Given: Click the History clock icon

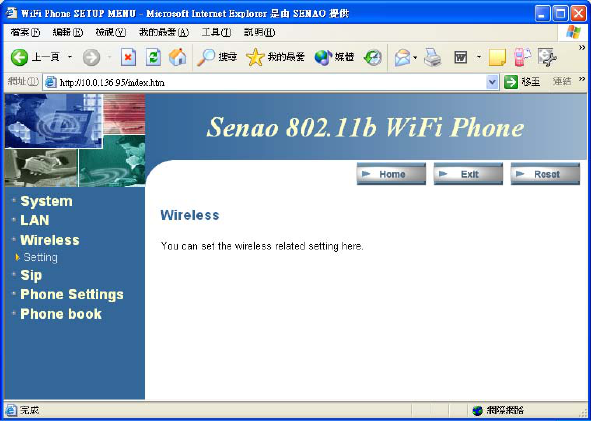Looking at the screenshot, I should tap(373, 58).
